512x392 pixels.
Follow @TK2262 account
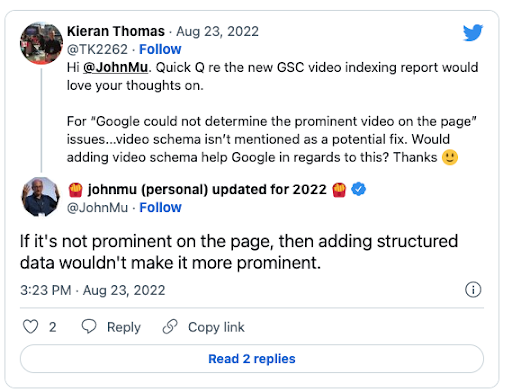coord(160,49)
